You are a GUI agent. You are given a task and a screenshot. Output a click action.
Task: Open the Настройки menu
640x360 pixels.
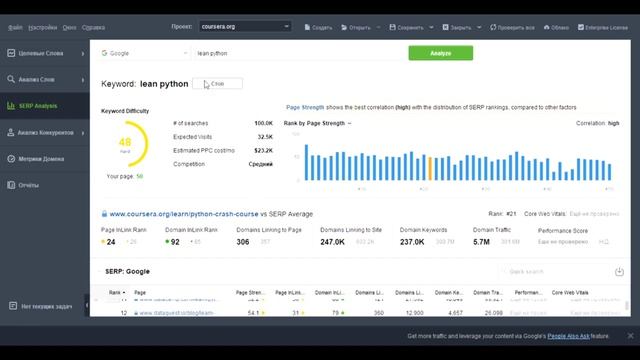[42, 27]
